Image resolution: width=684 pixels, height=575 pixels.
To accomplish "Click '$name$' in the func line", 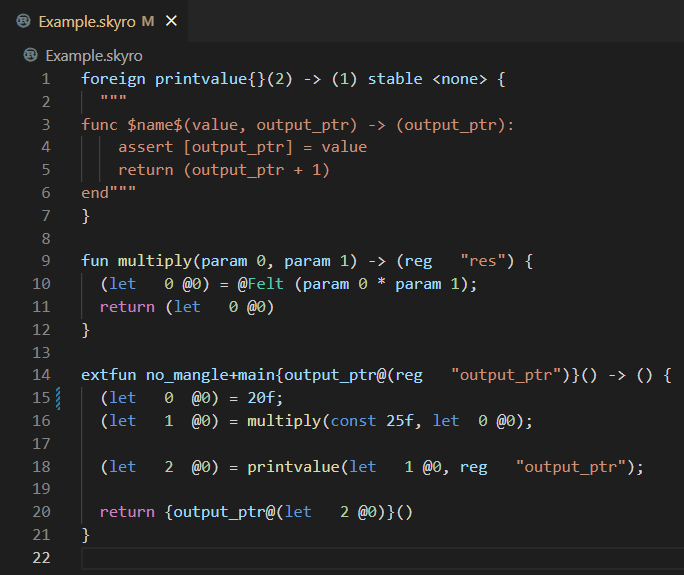I will [155, 125].
